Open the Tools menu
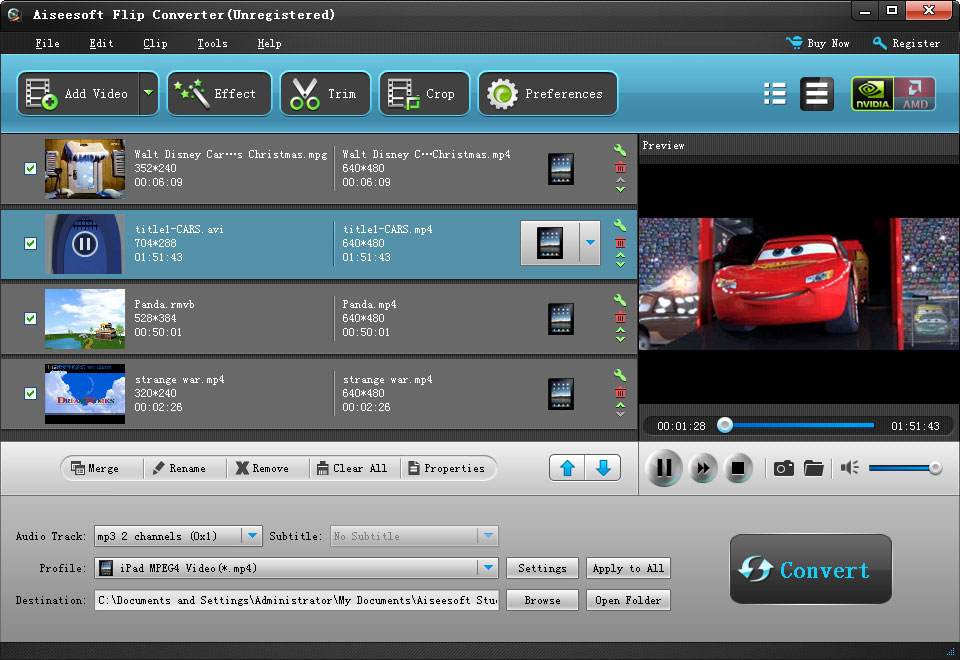Image resolution: width=960 pixels, height=660 pixels. pos(211,43)
